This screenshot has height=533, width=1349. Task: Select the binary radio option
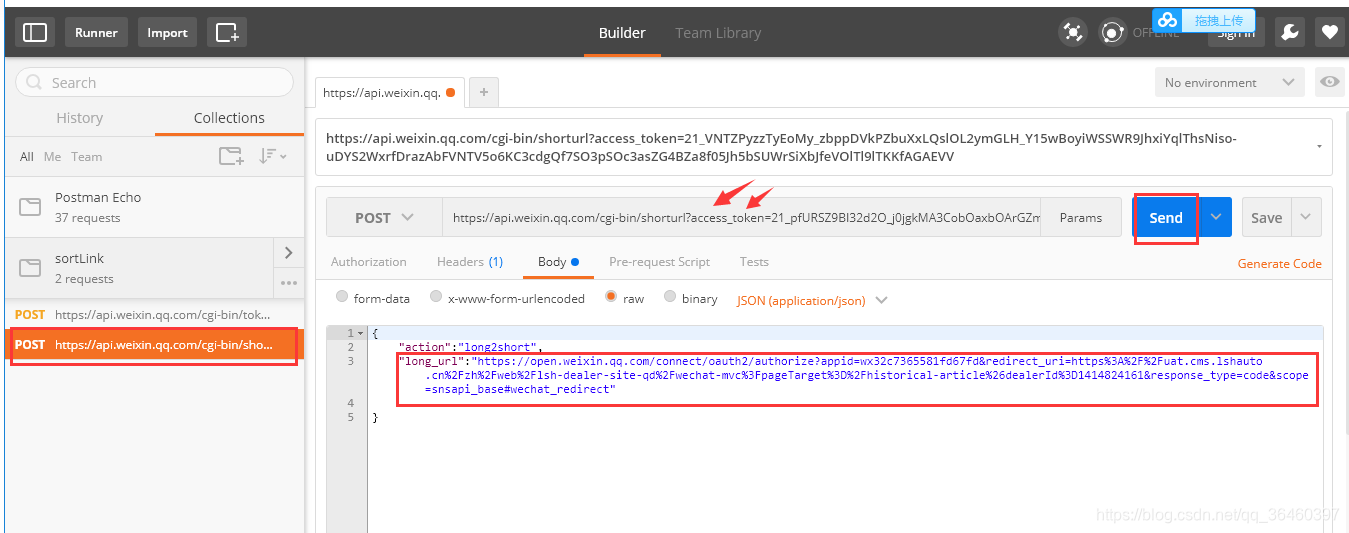coord(669,297)
